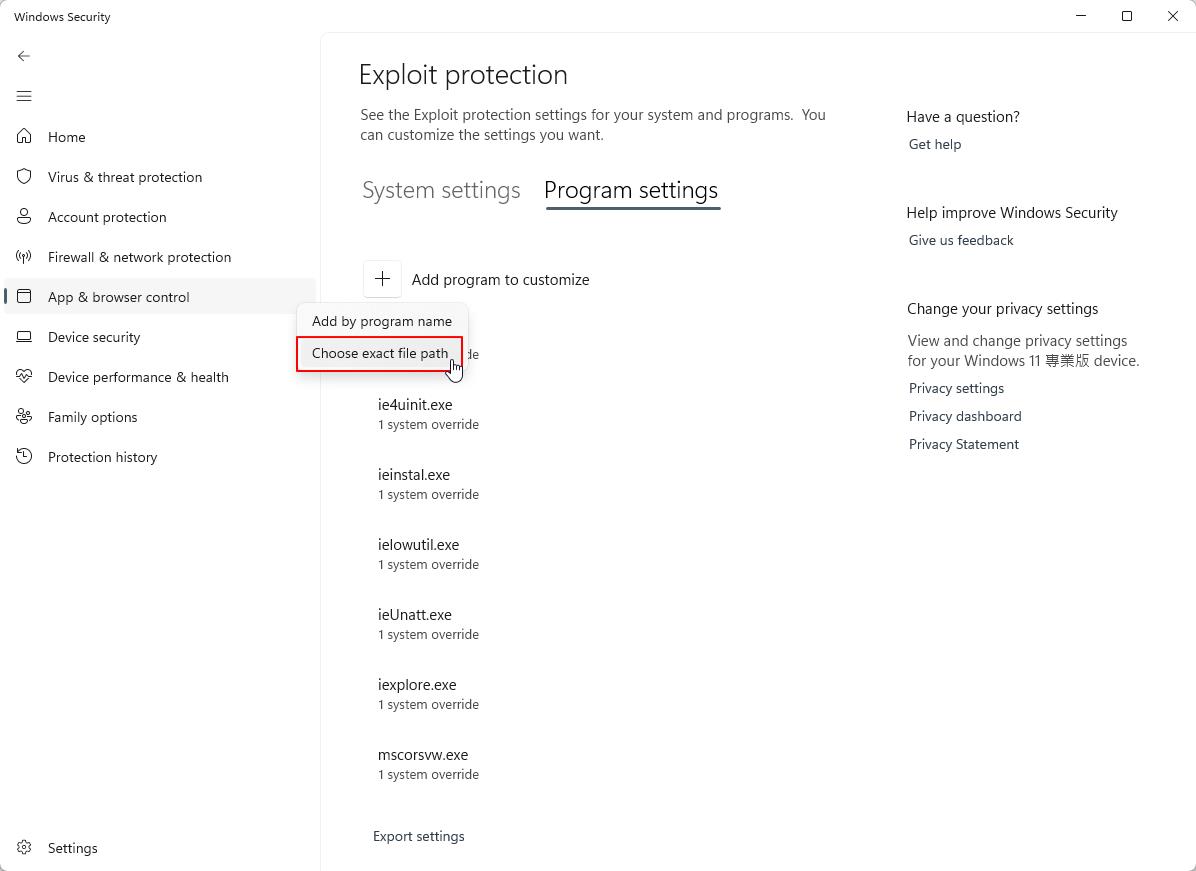Click the back arrow icon

pyautogui.click(x=24, y=56)
